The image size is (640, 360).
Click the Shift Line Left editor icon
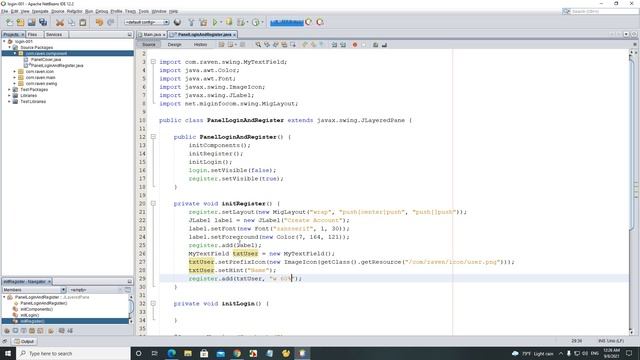click(334, 44)
